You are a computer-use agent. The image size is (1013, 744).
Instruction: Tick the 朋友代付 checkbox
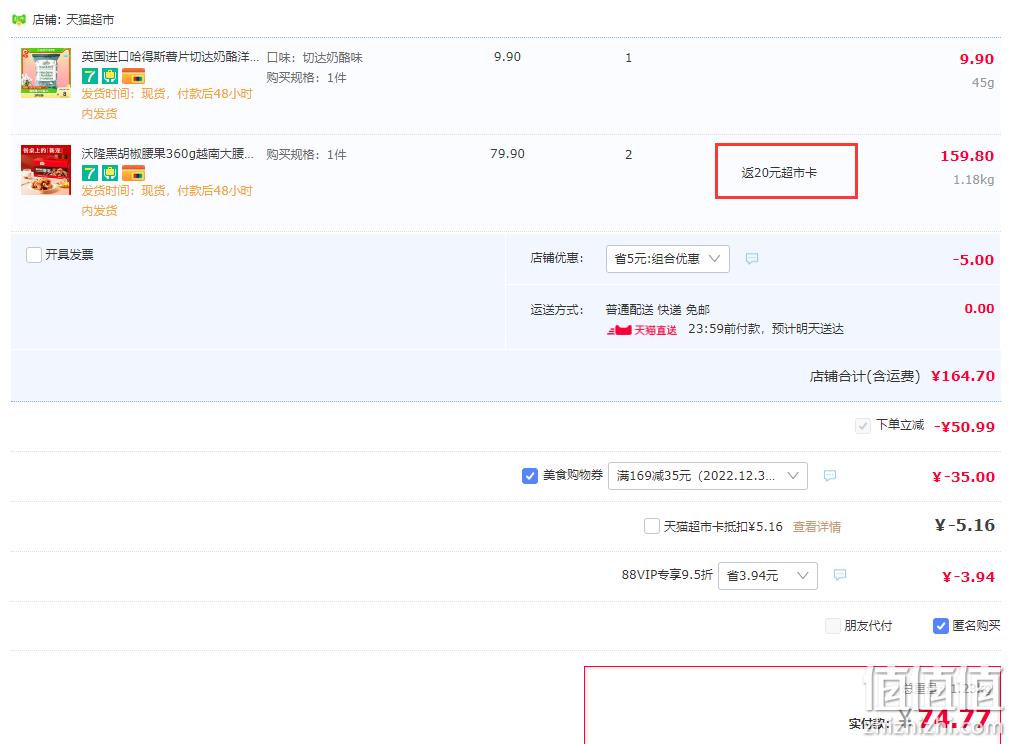click(833, 625)
